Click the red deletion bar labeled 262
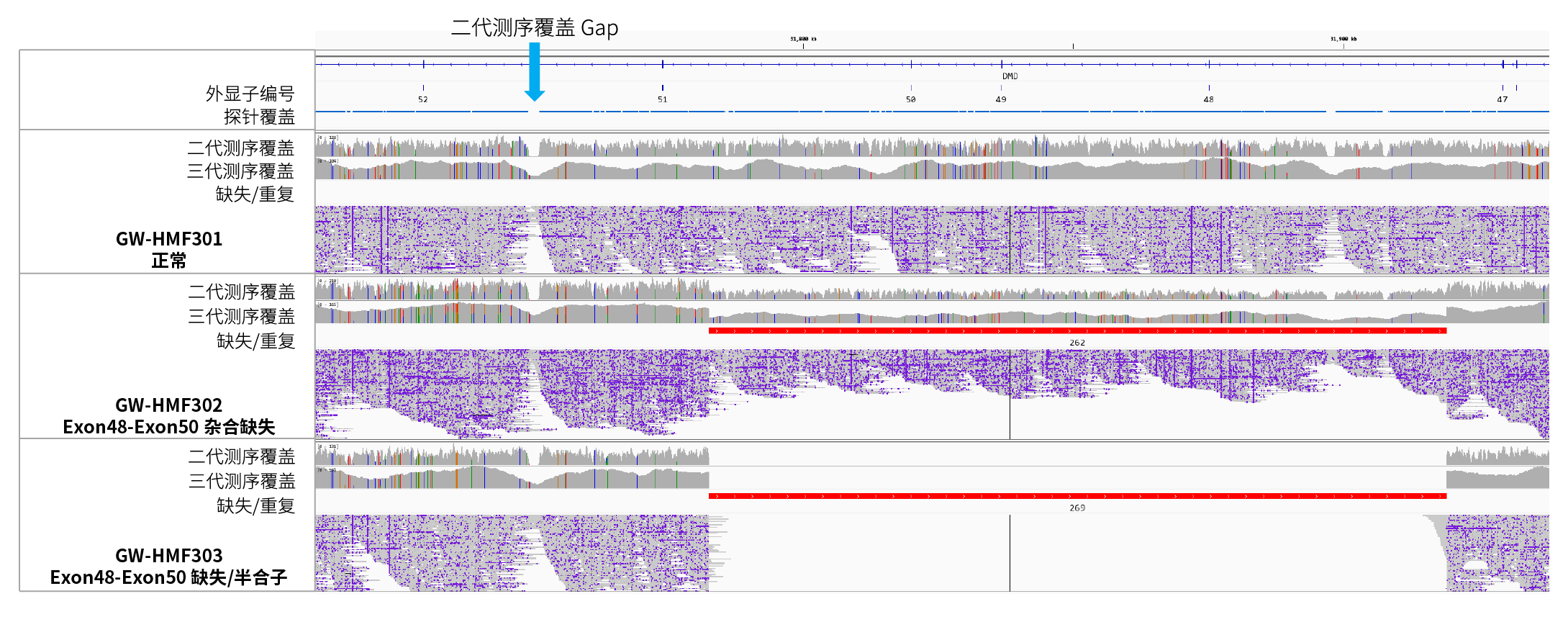The height and width of the screenshot is (622, 1568). tap(1077, 331)
